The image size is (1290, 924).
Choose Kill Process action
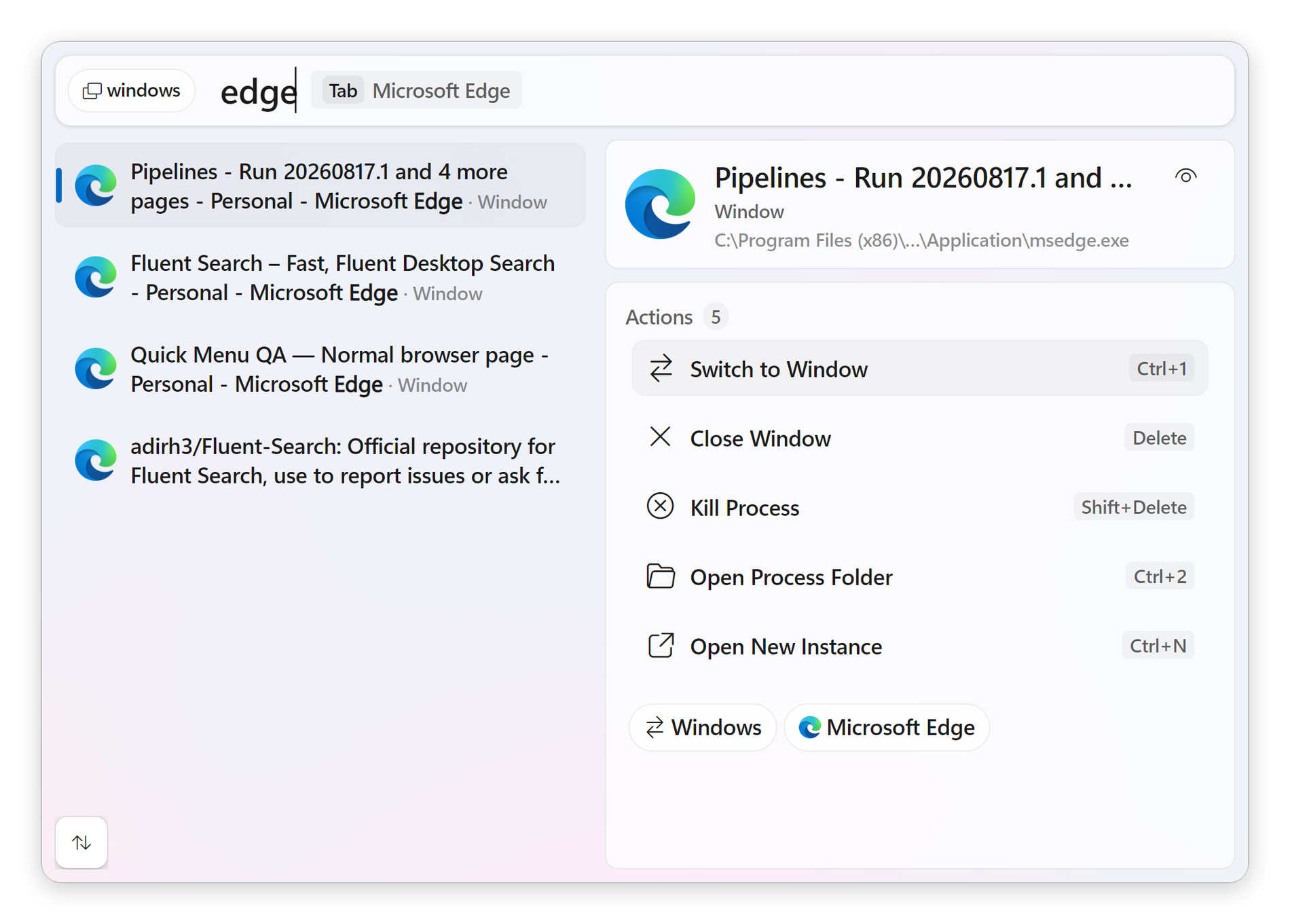[920, 507]
